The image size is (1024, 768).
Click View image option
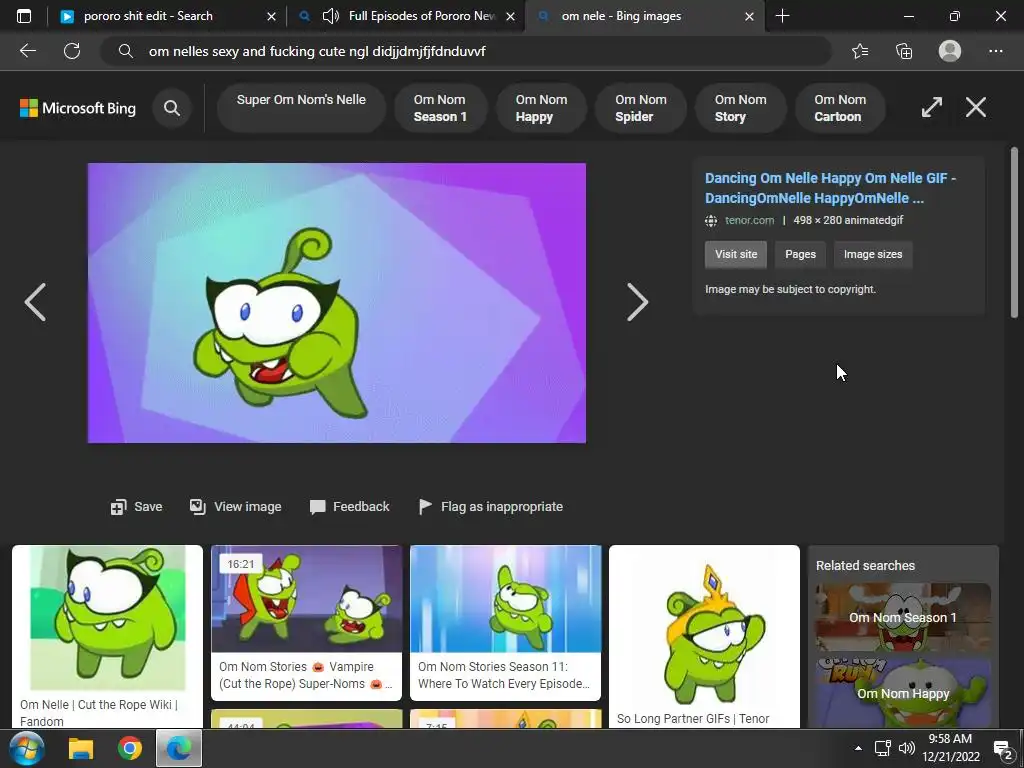pyautogui.click(x=235, y=507)
